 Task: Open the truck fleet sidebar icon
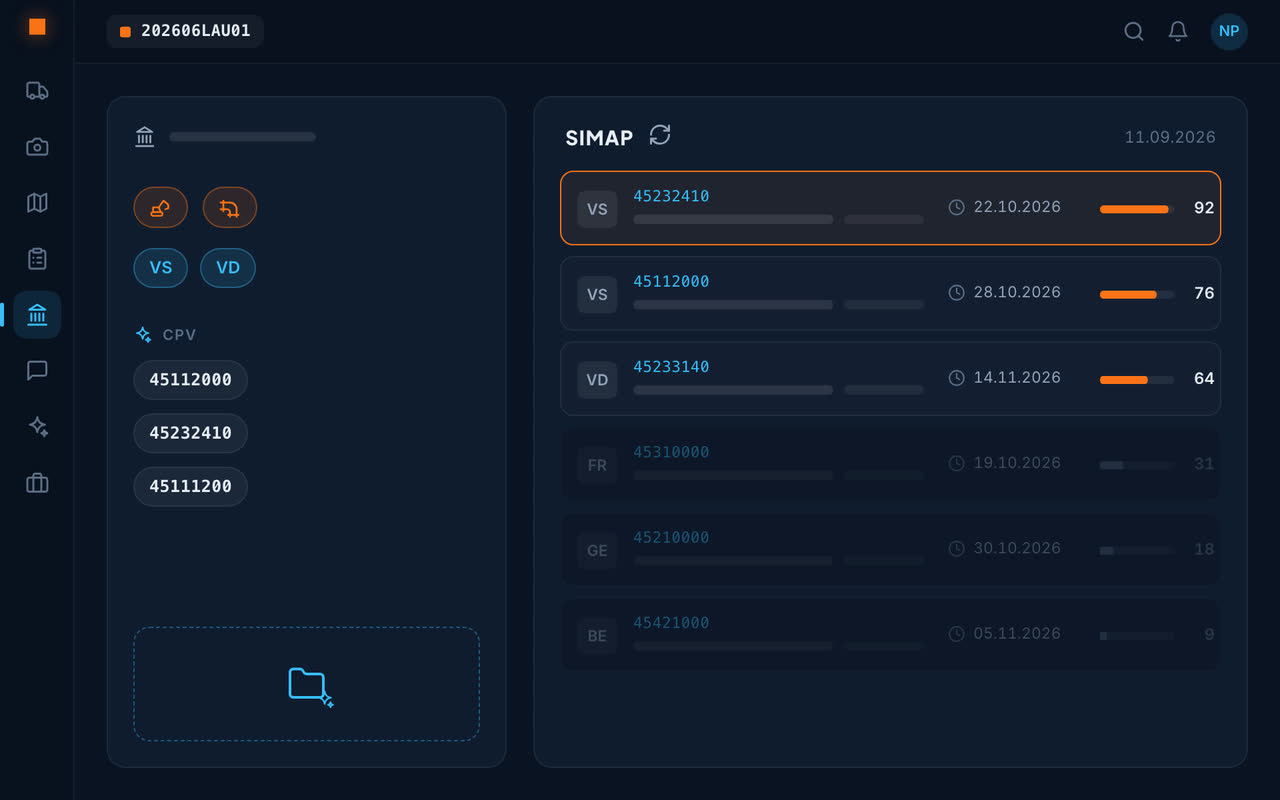[x=37, y=91]
